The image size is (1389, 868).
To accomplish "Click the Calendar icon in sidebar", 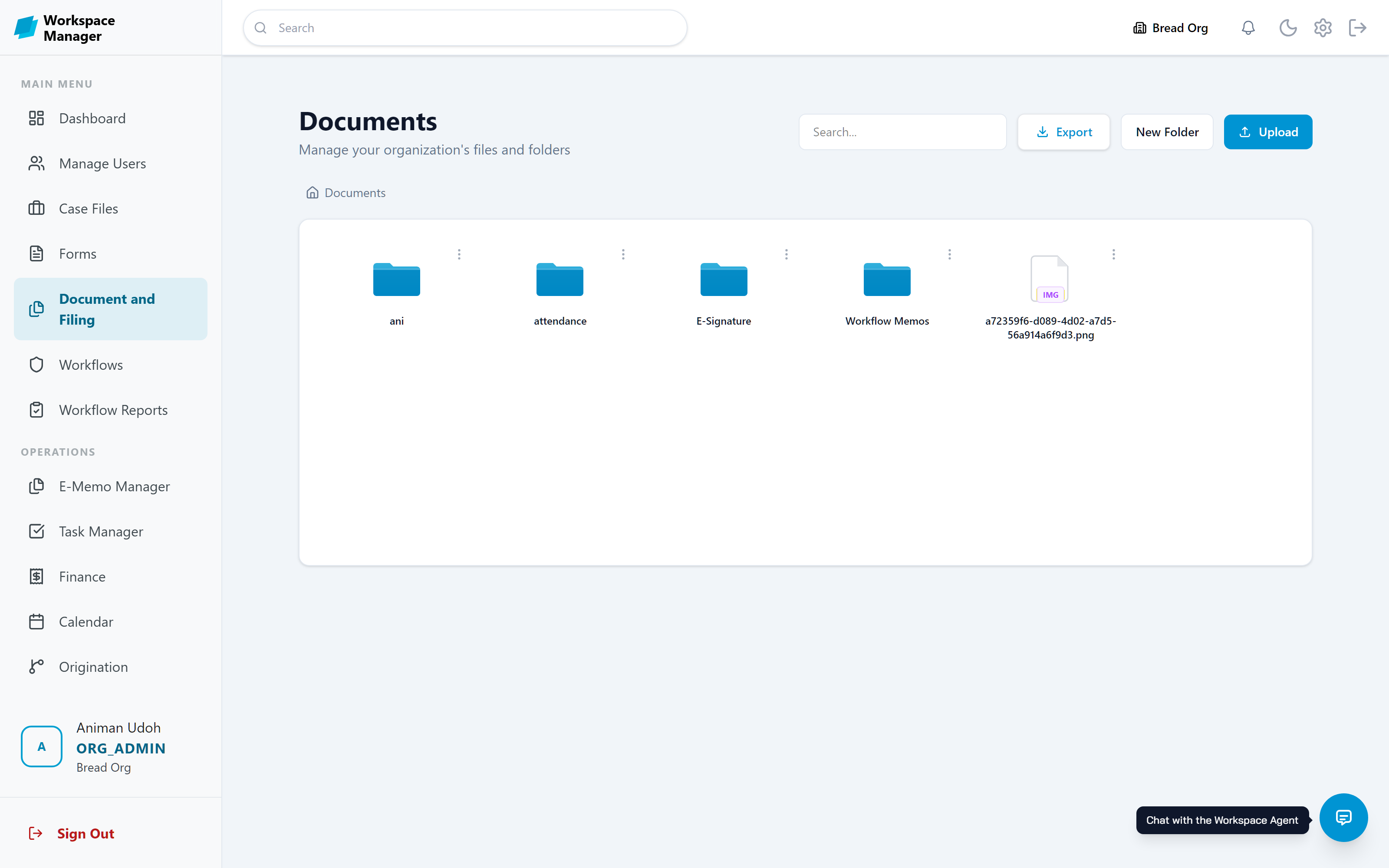I will (x=36, y=622).
